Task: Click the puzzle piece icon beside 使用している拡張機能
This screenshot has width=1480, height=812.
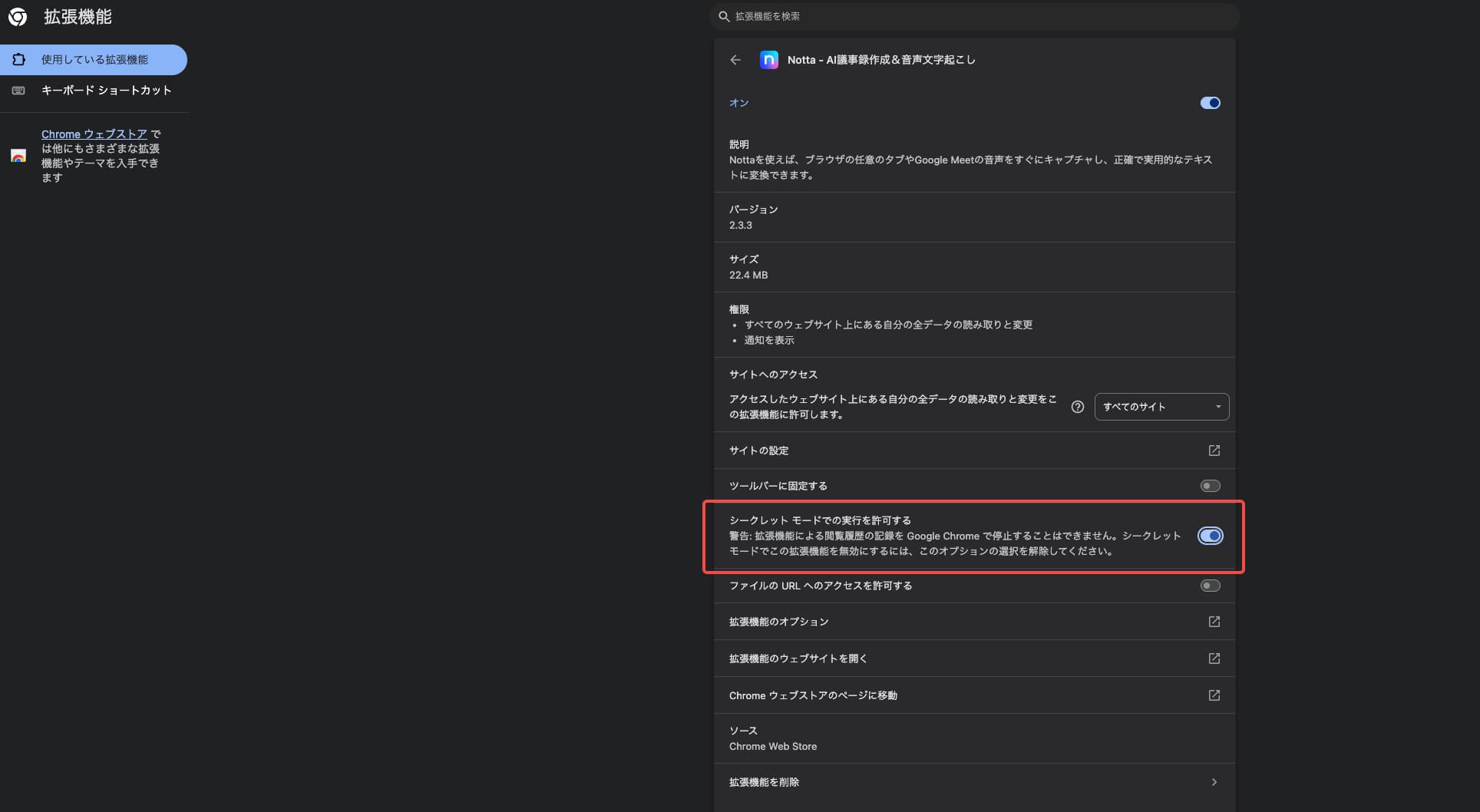Action: click(18, 59)
